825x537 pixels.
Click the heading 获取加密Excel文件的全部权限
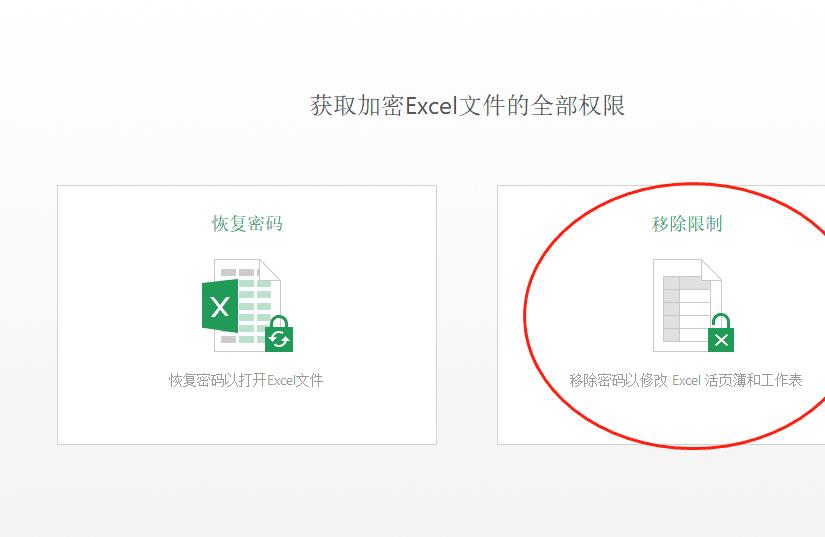click(467, 106)
